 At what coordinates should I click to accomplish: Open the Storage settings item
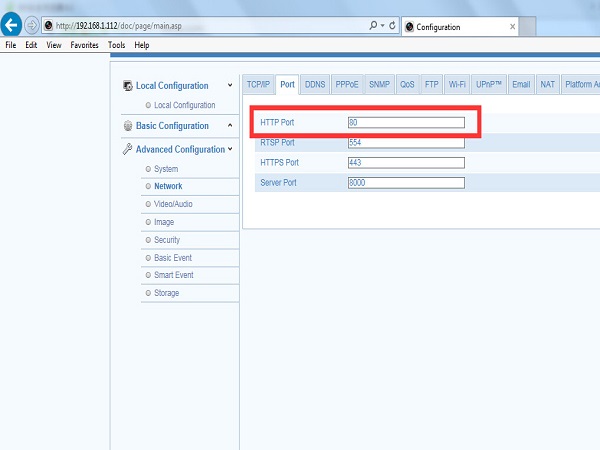click(166, 293)
